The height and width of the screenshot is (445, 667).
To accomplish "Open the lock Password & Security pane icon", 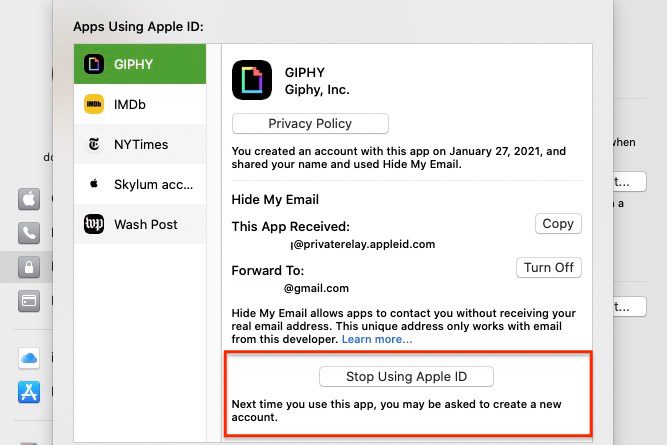I will point(29,267).
